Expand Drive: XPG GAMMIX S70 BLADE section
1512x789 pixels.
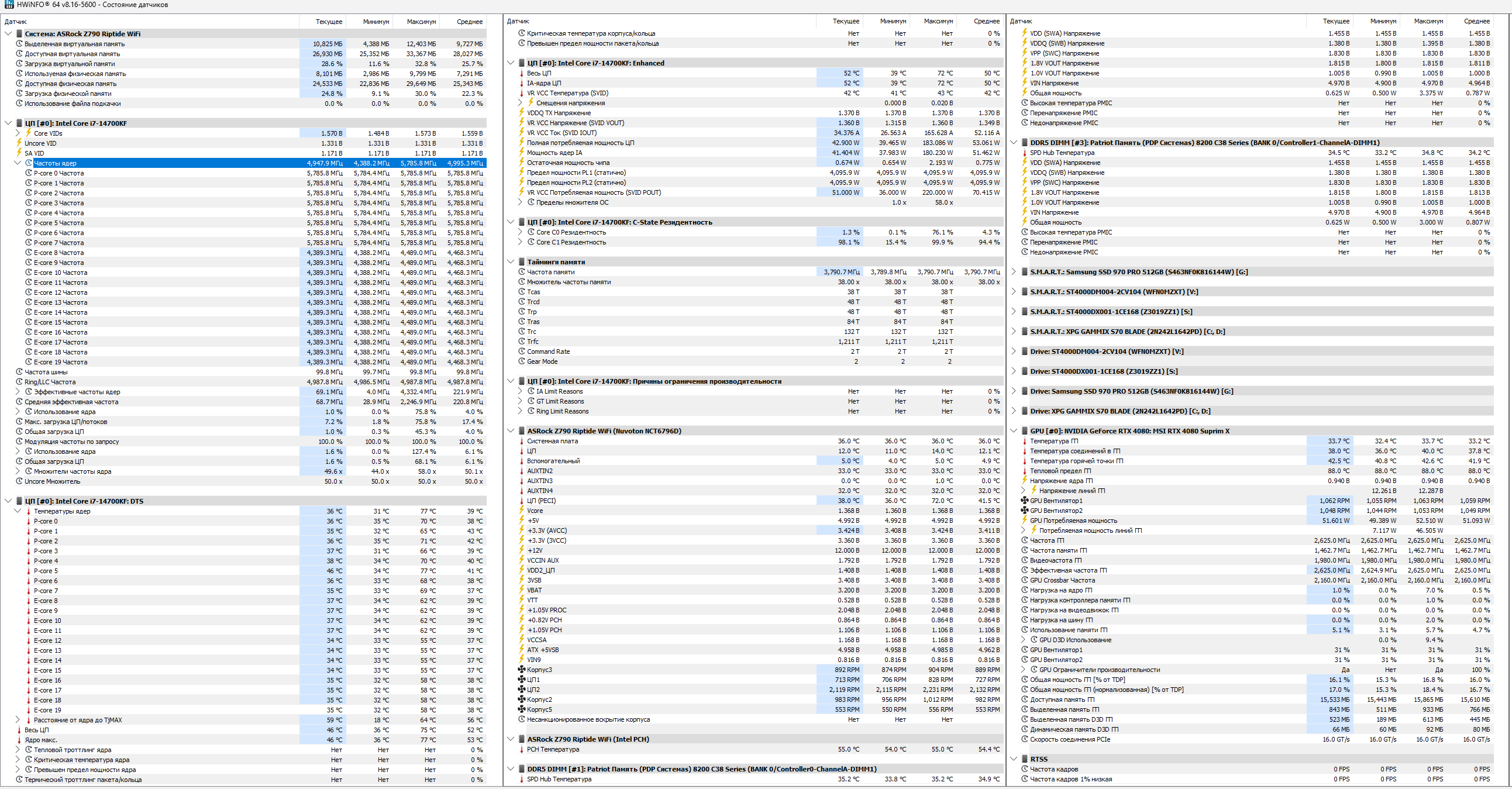point(1014,411)
